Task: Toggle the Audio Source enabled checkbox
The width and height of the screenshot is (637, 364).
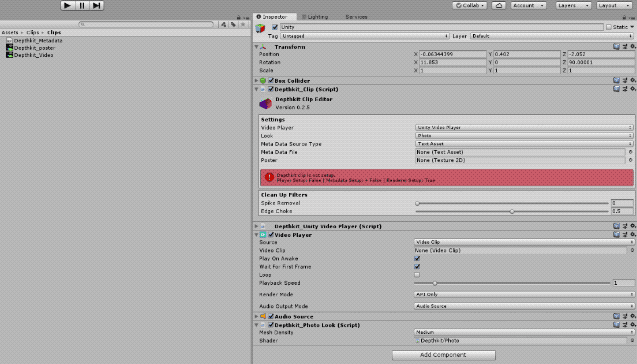Action: (x=271, y=316)
